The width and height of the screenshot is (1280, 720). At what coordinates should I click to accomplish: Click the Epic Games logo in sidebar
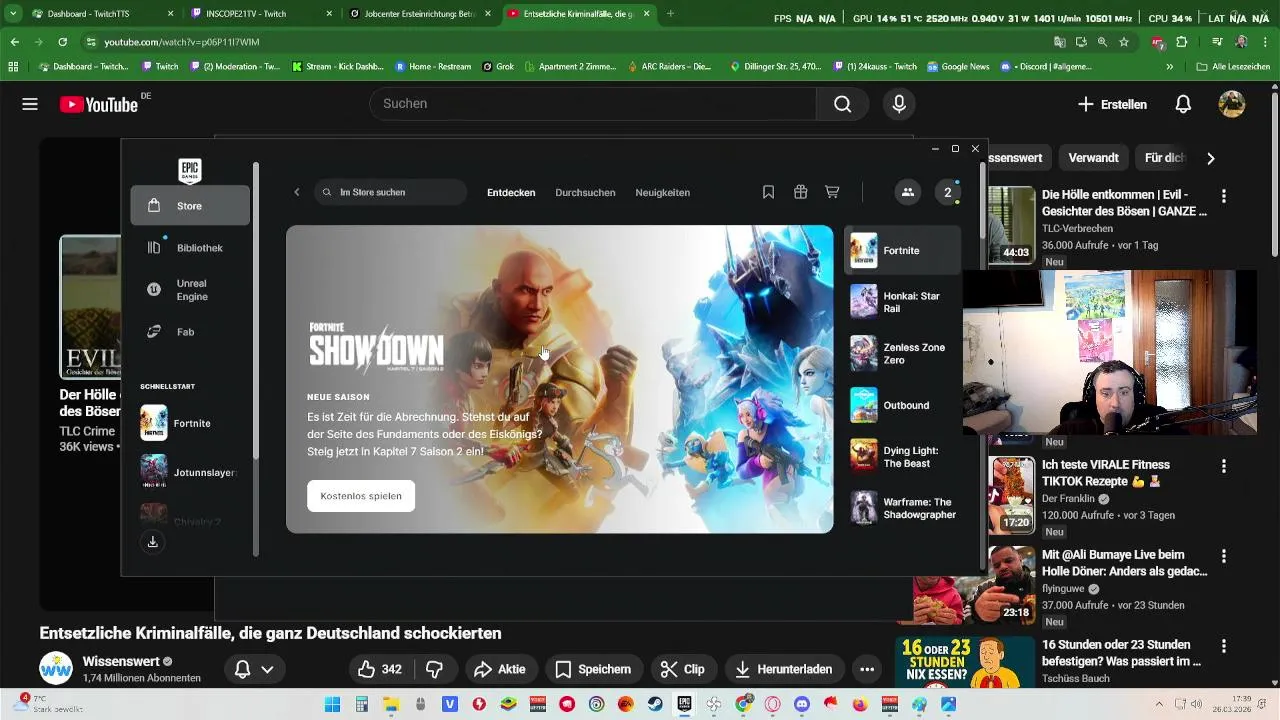point(190,171)
